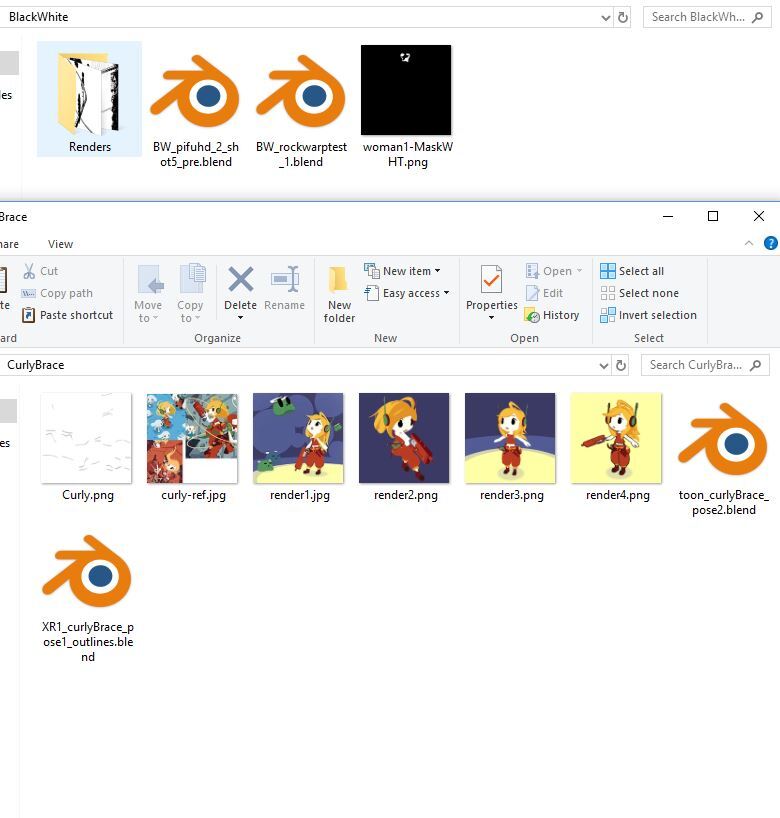Expand the New item dropdown arrow
780x818 pixels.
pos(437,271)
